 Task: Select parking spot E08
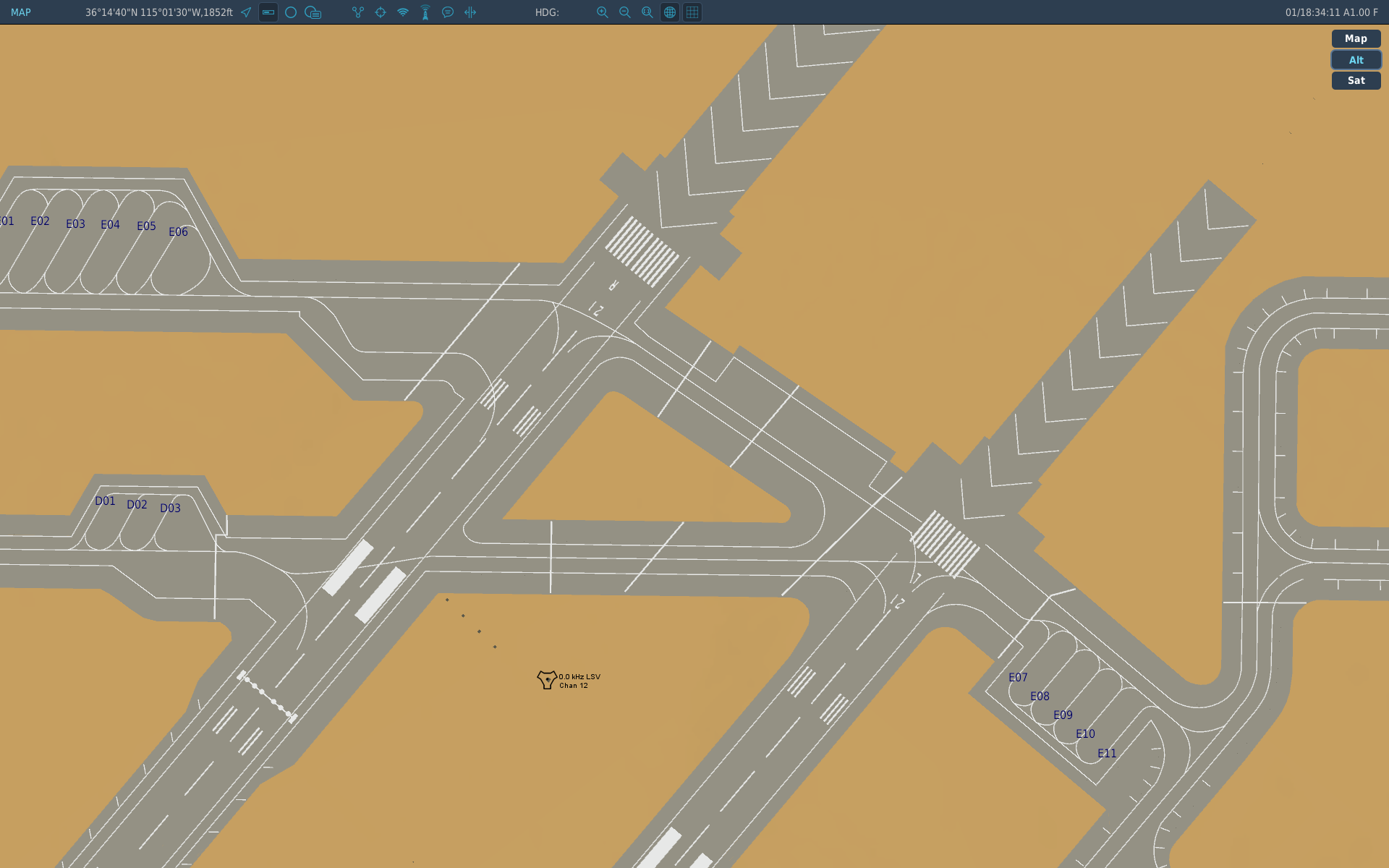coord(1040,696)
